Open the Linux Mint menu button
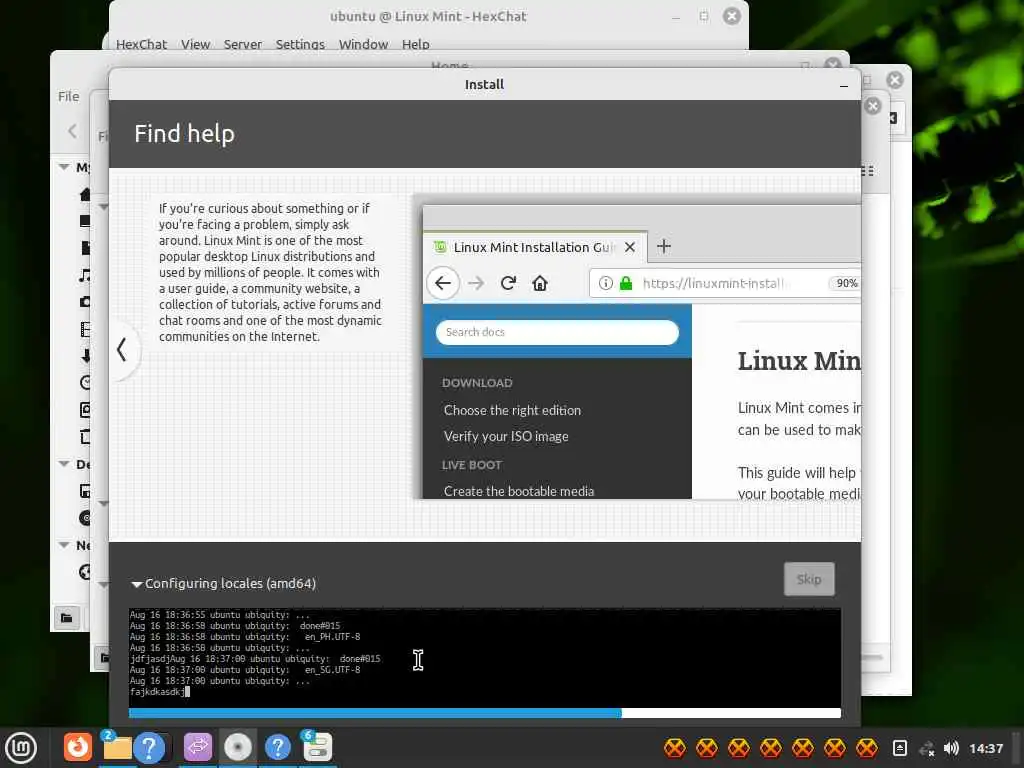Viewport: 1024px width, 768px height. pyautogui.click(x=21, y=748)
